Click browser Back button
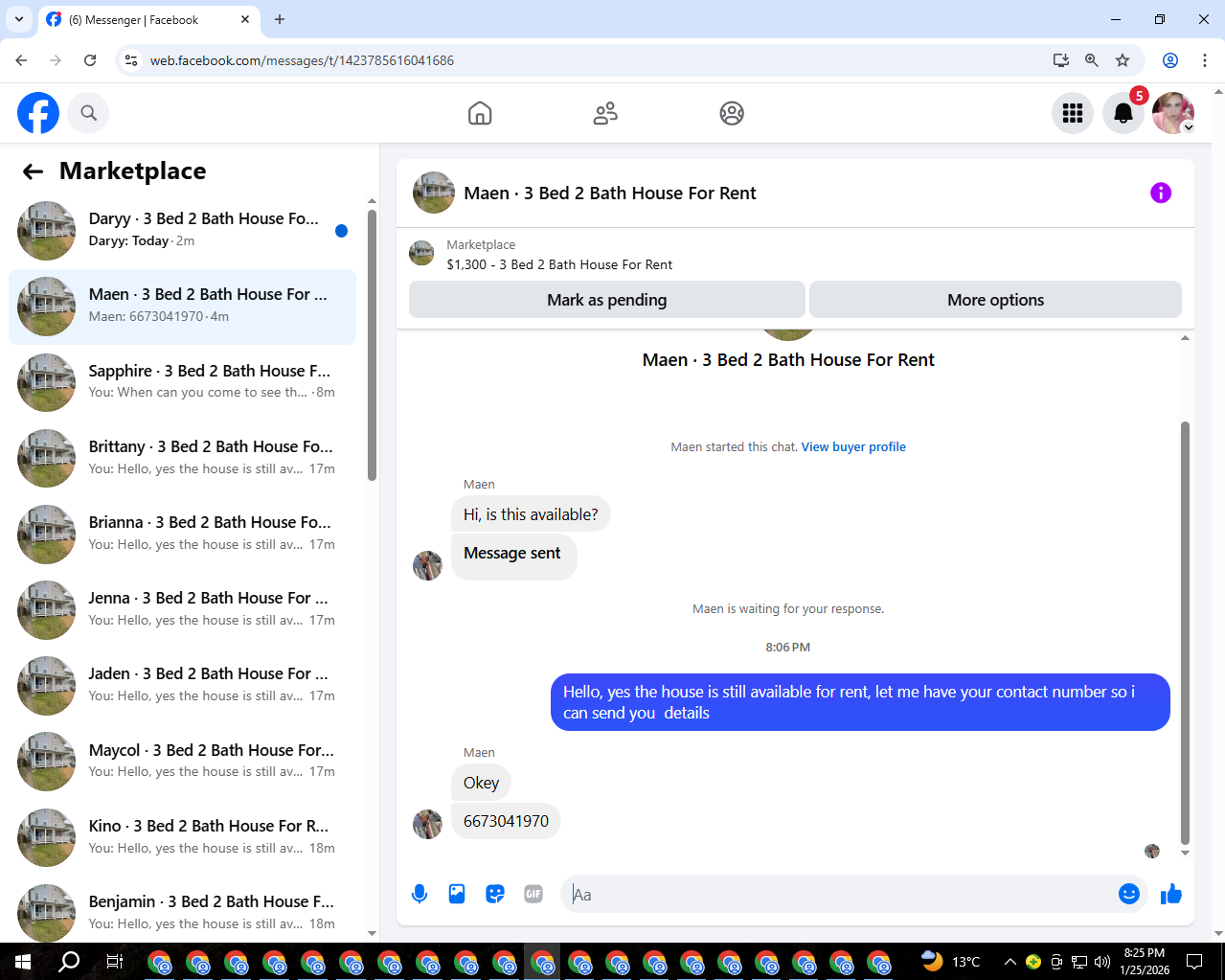 [21, 60]
